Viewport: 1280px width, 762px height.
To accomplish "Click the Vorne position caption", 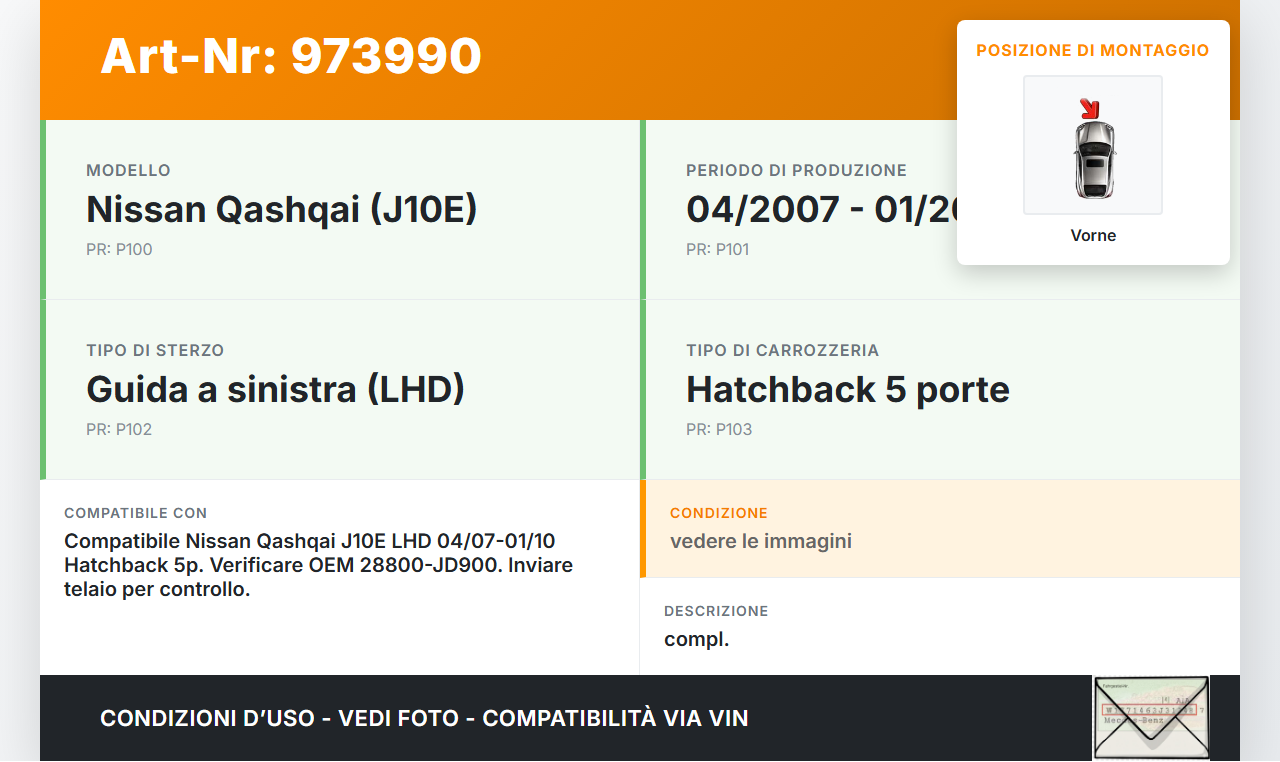I will (1093, 236).
